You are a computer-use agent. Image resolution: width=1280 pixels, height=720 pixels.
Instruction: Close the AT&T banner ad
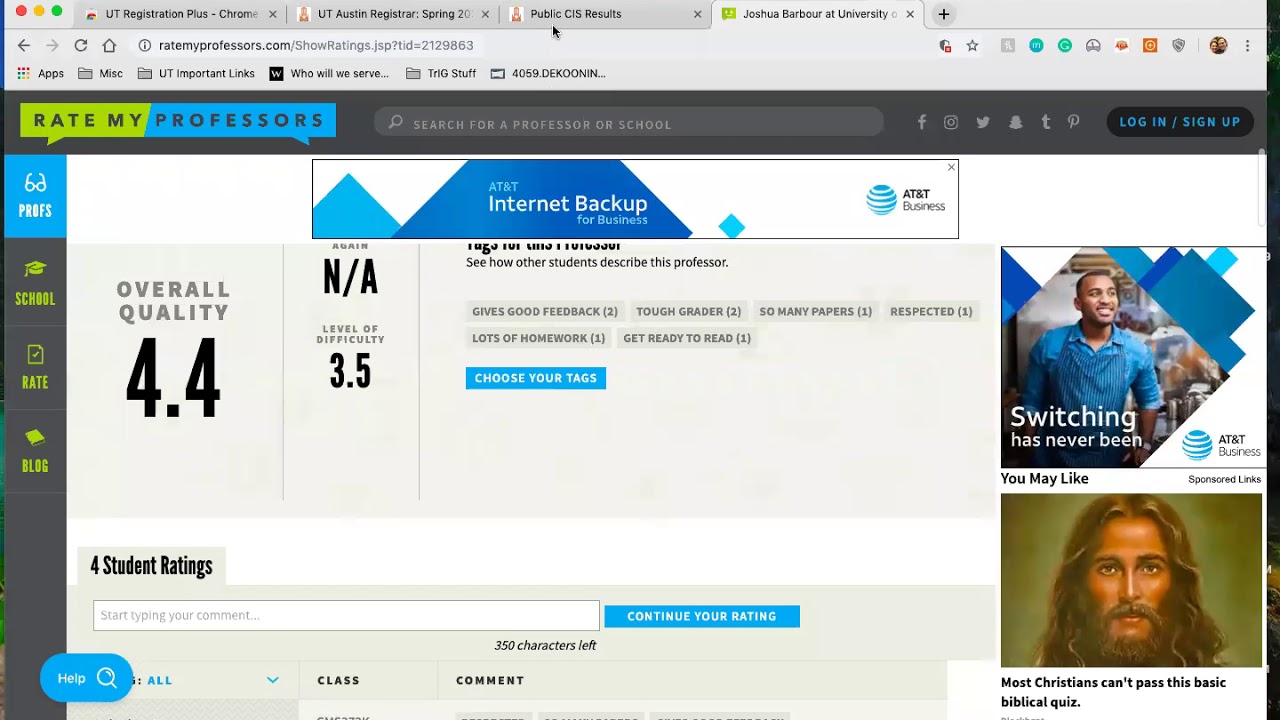click(951, 167)
